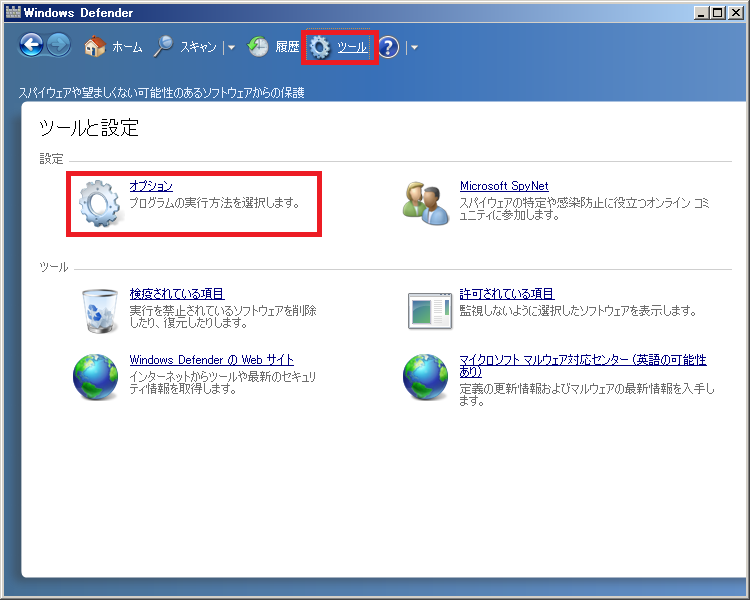750x600 pixels.
Task: Open the オプション link
Action: tap(151, 186)
